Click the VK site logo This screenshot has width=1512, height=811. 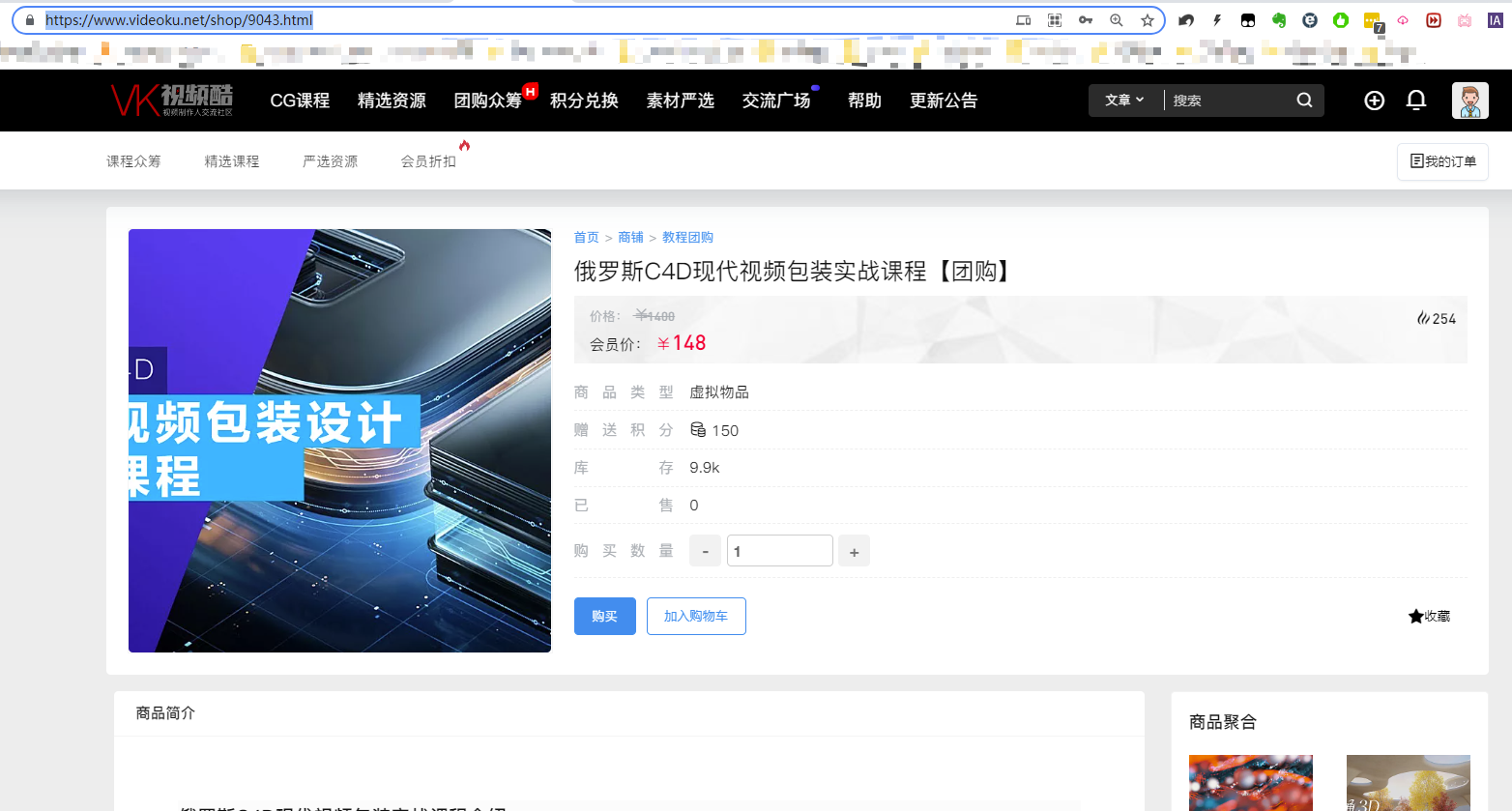[x=172, y=100]
